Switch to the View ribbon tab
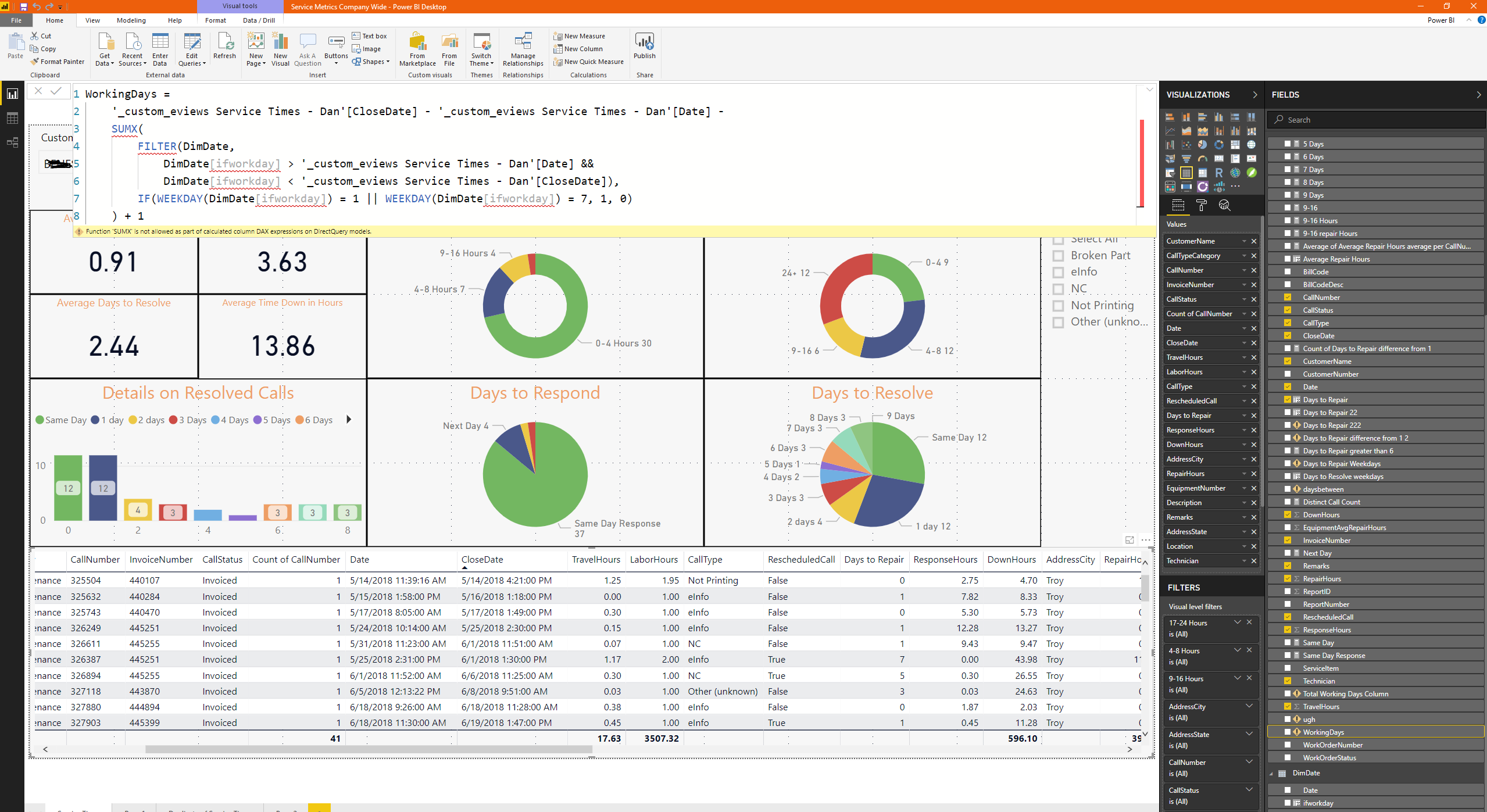1487x812 pixels. [x=92, y=20]
